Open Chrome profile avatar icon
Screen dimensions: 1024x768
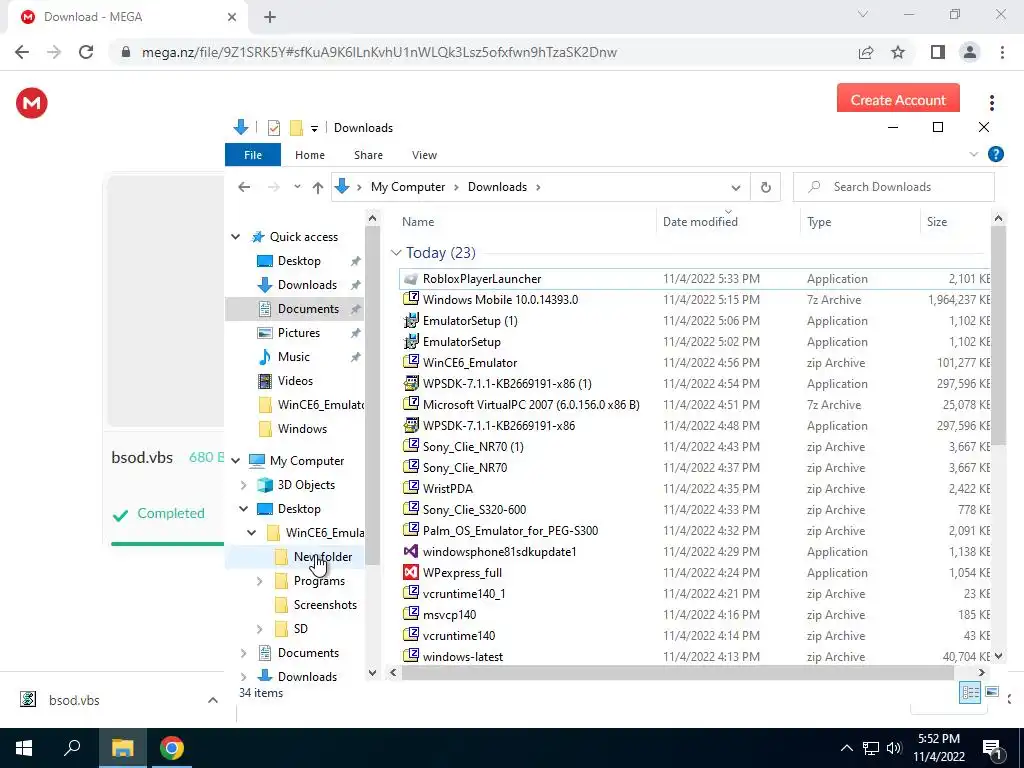[x=970, y=52]
